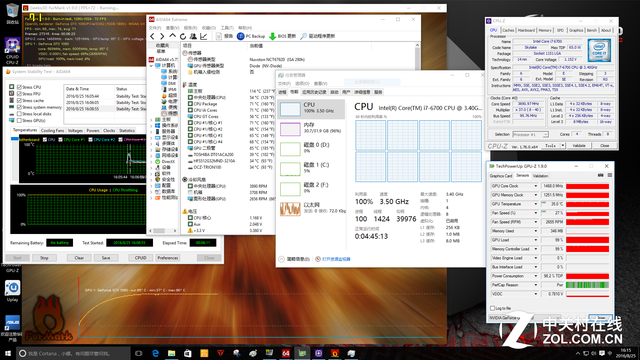This screenshot has width=640, height=360.
Task: Switch to Statistics tab in stability test
Action: (127, 131)
